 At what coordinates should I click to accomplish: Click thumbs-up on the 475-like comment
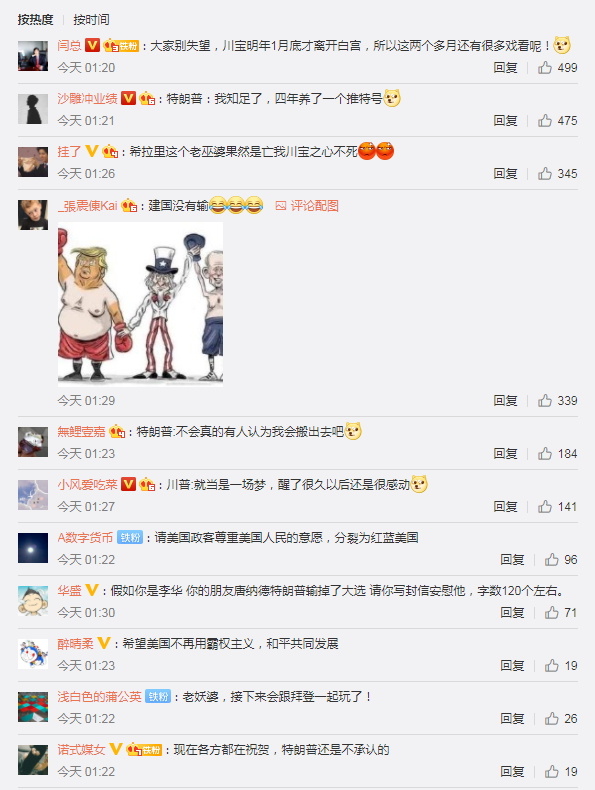tap(545, 120)
